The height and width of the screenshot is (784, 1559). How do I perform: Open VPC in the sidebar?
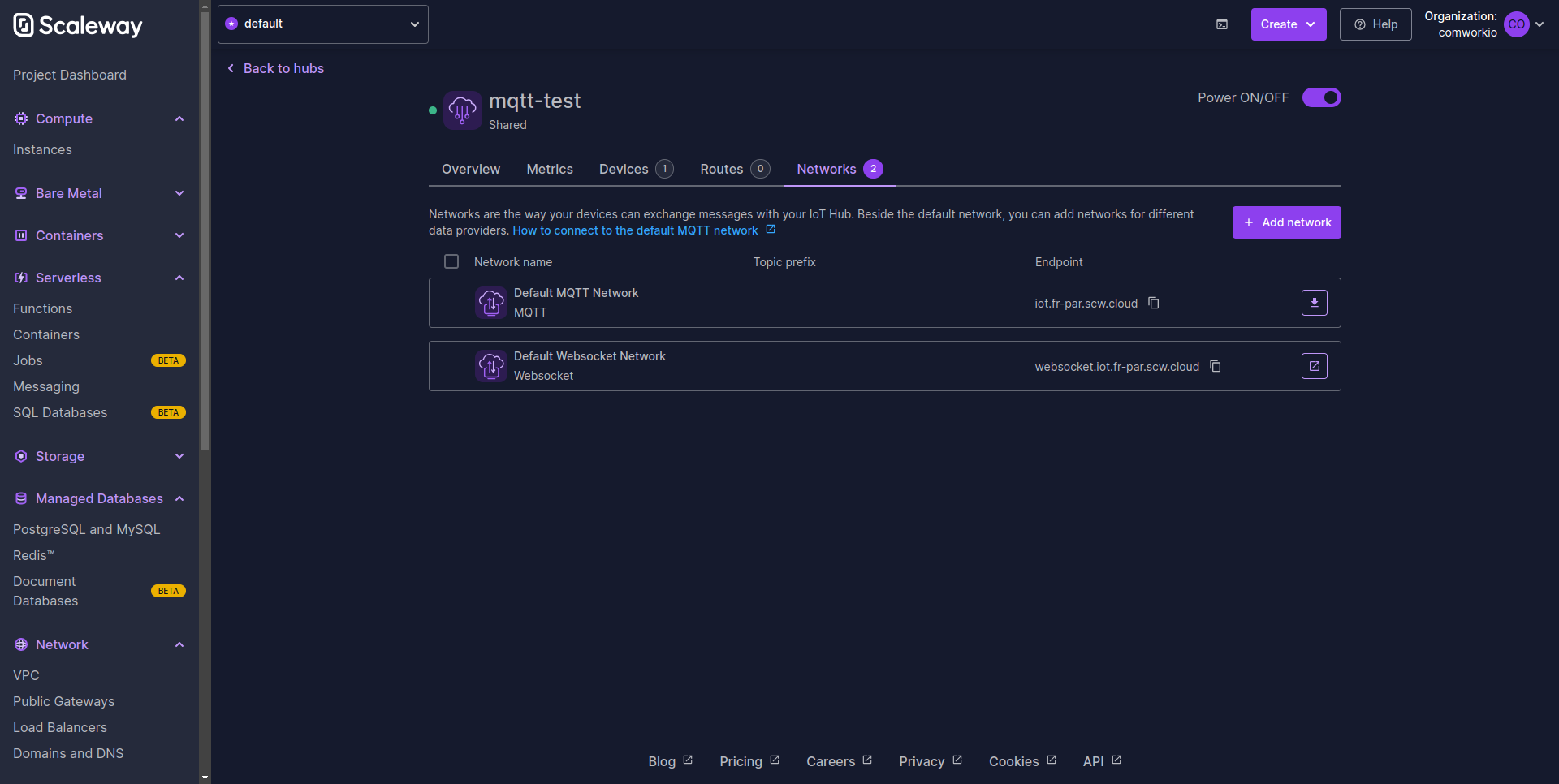26,675
